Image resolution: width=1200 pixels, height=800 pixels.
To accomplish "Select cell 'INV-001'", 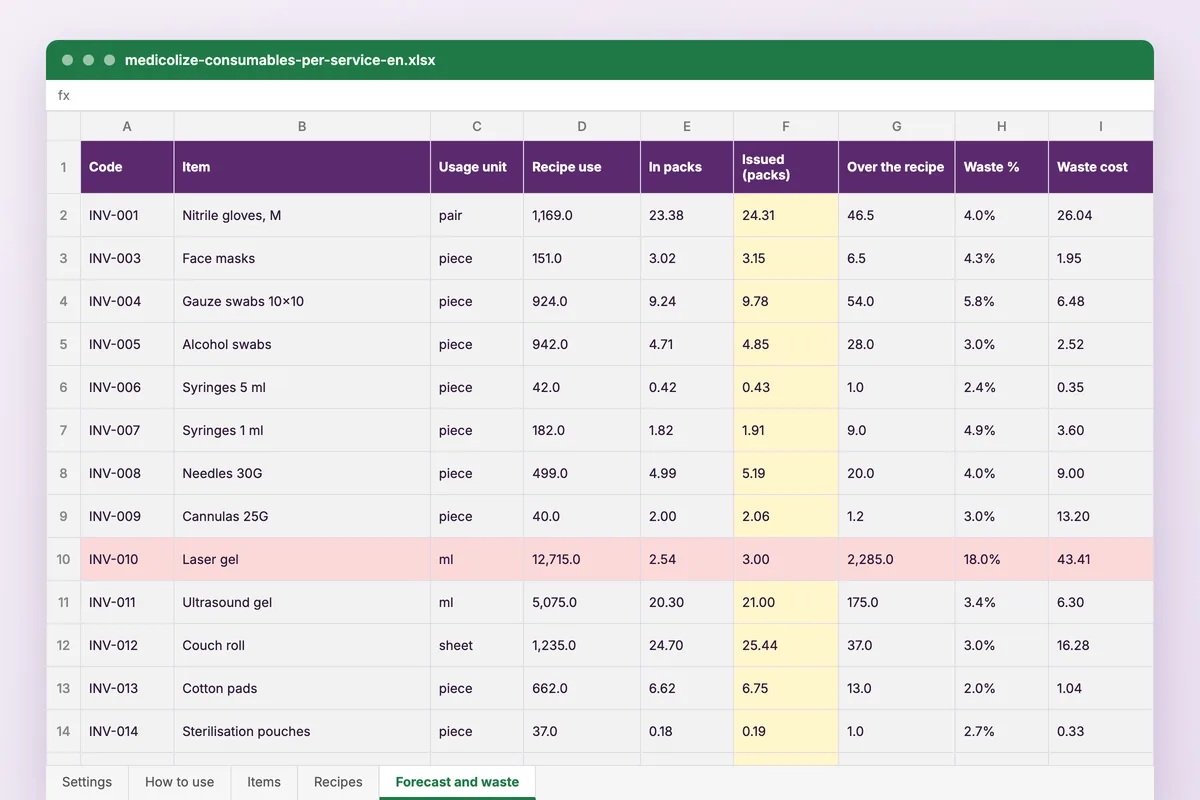I will click(x=127, y=215).
